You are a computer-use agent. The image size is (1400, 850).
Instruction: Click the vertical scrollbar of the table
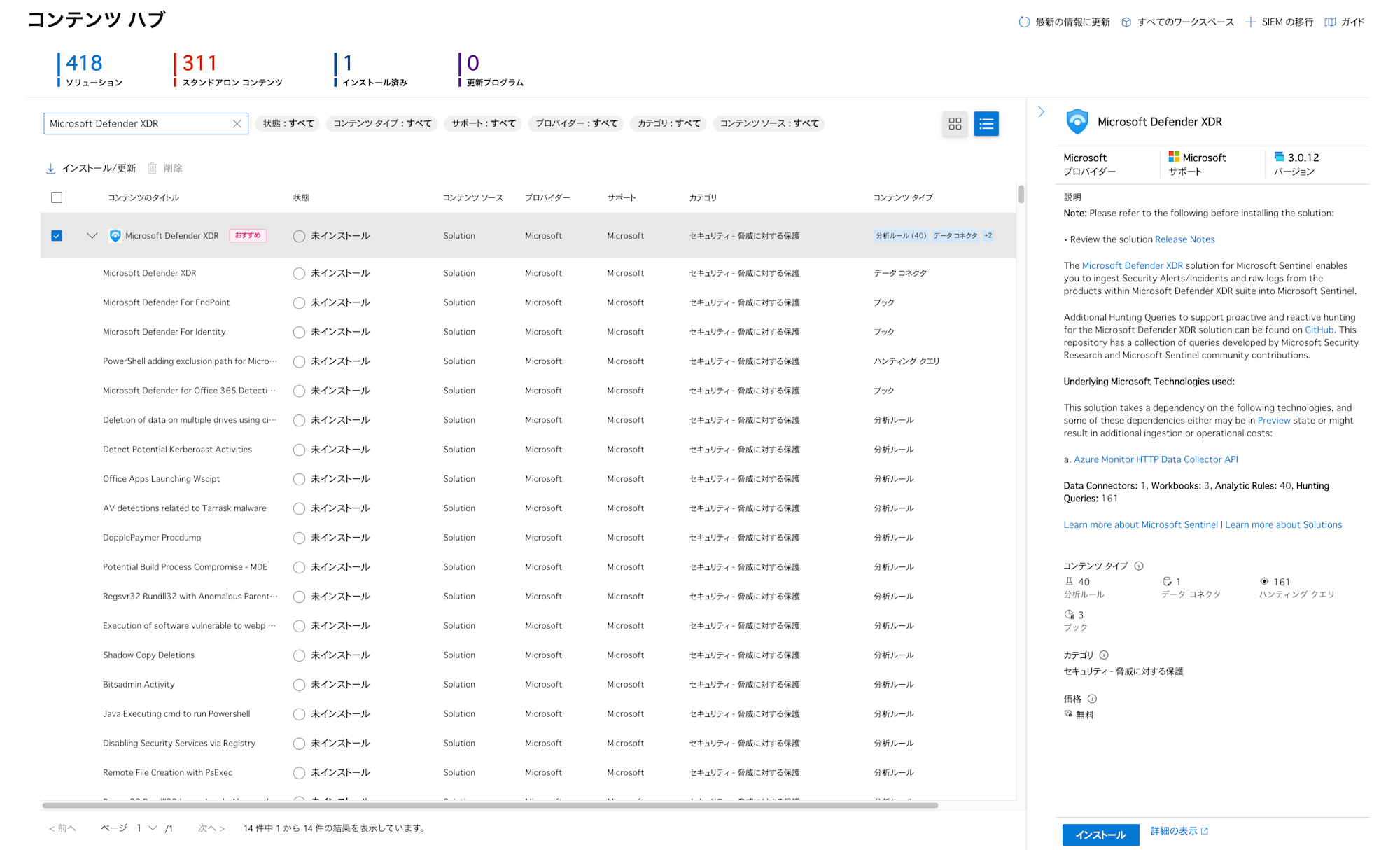click(1021, 194)
